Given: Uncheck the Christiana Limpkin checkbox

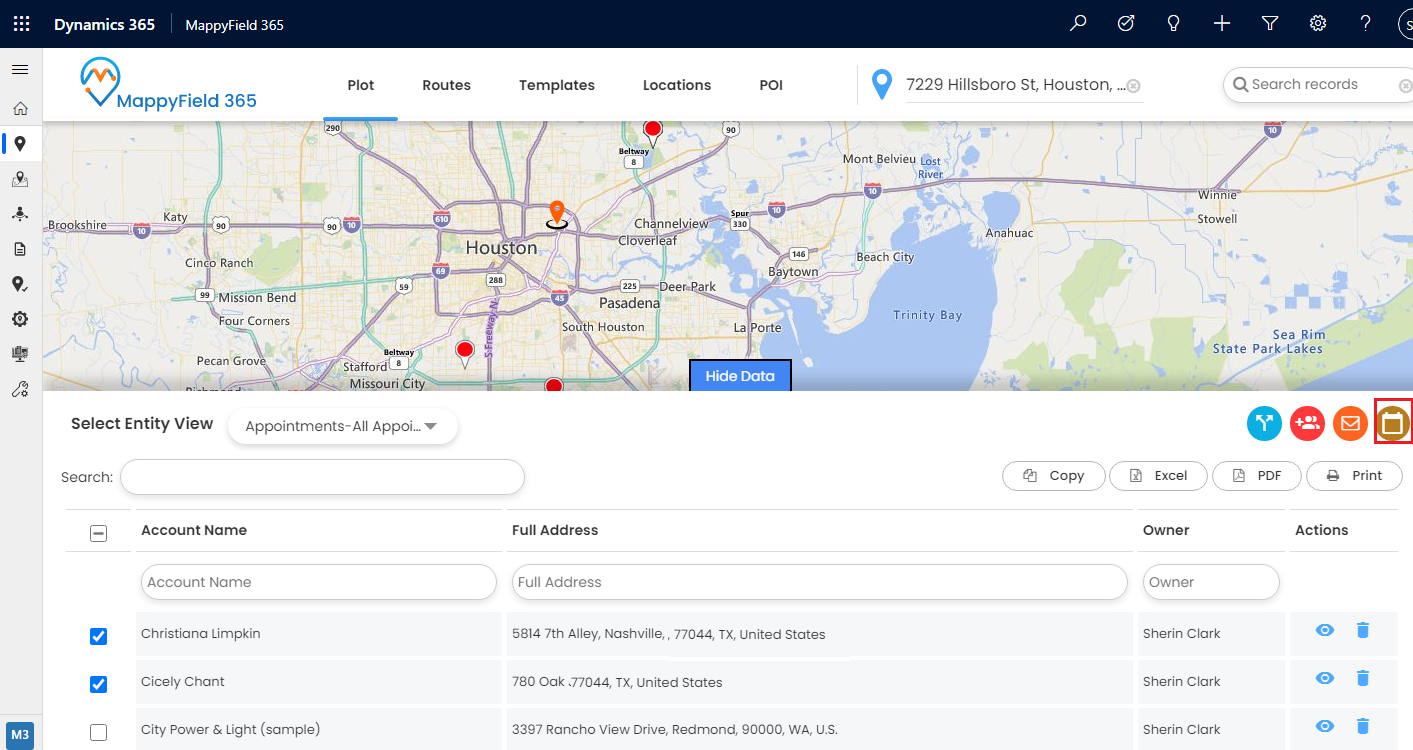Looking at the screenshot, I should (x=98, y=636).
